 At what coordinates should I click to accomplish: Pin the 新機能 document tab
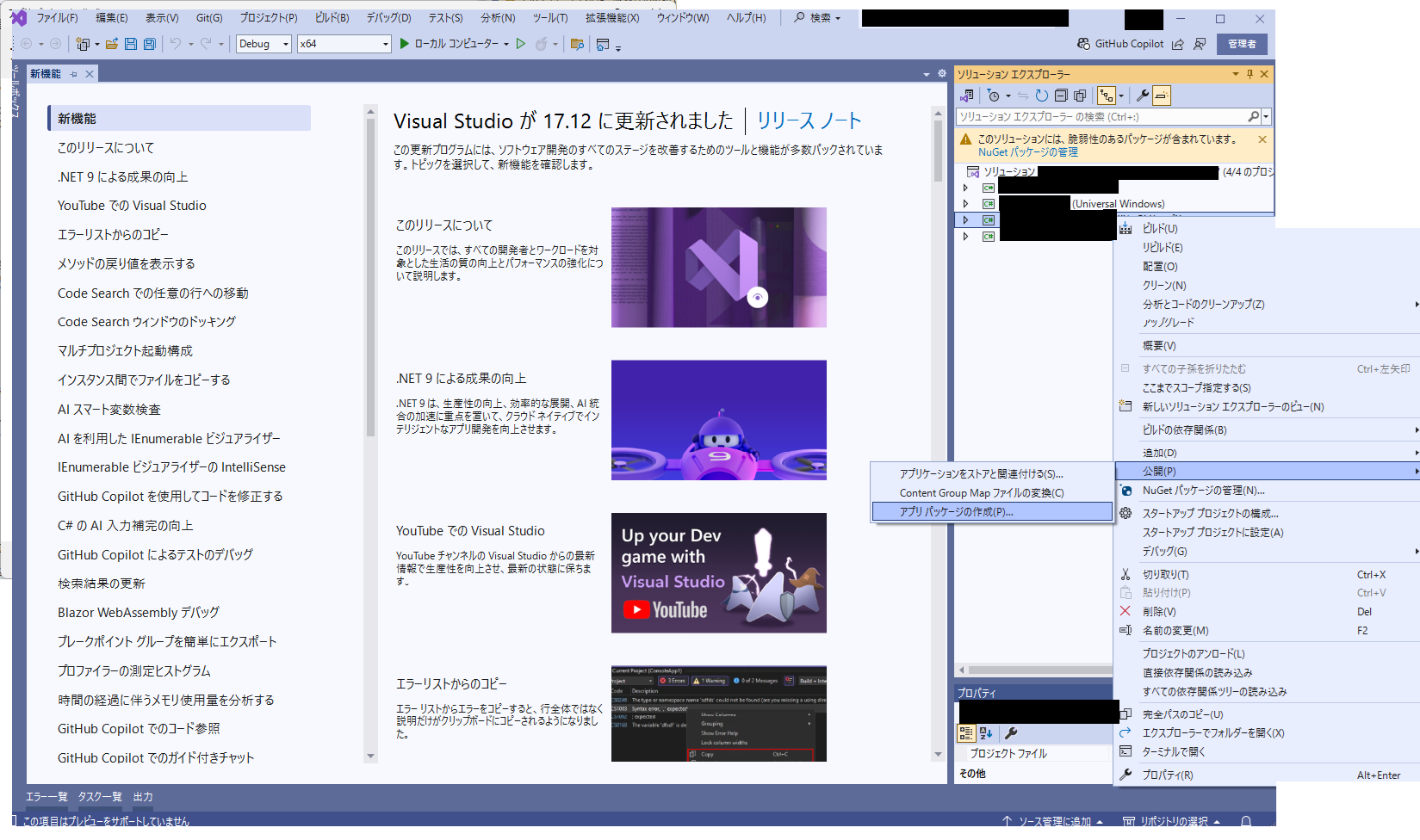pyautogui.click(x=74, y=74)
